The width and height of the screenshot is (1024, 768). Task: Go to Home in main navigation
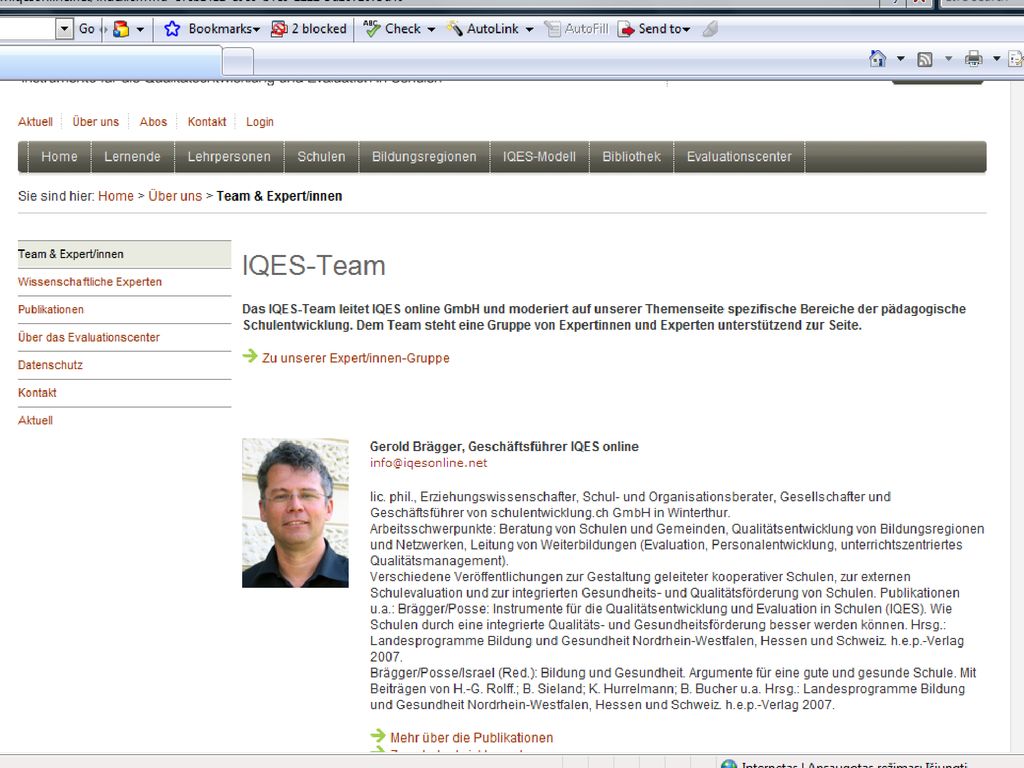[x=59, y=157]
